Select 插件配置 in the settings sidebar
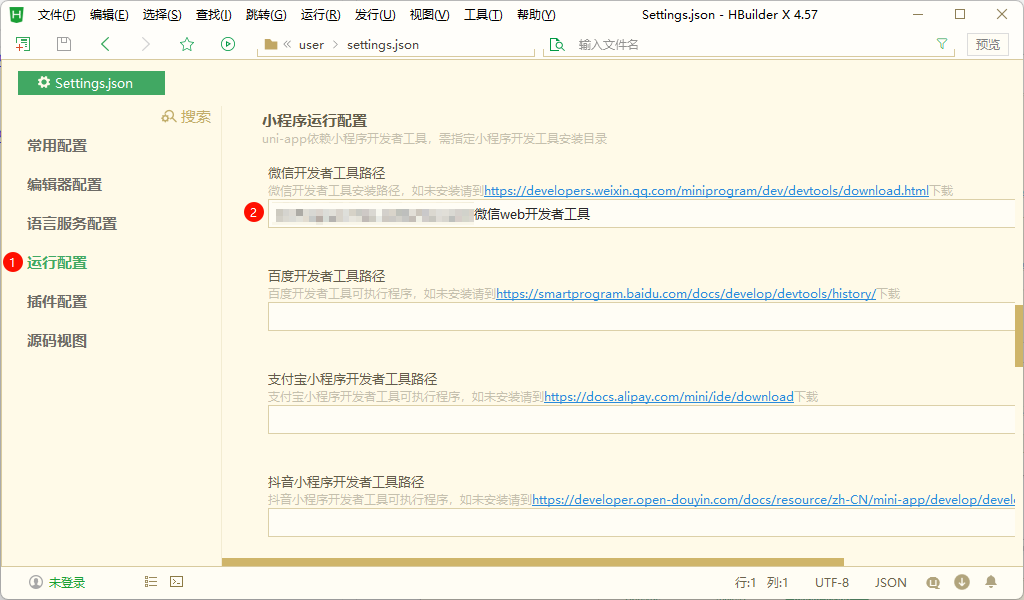The height and width of the screenshot is (600, 1024). [x=57, y=302]
